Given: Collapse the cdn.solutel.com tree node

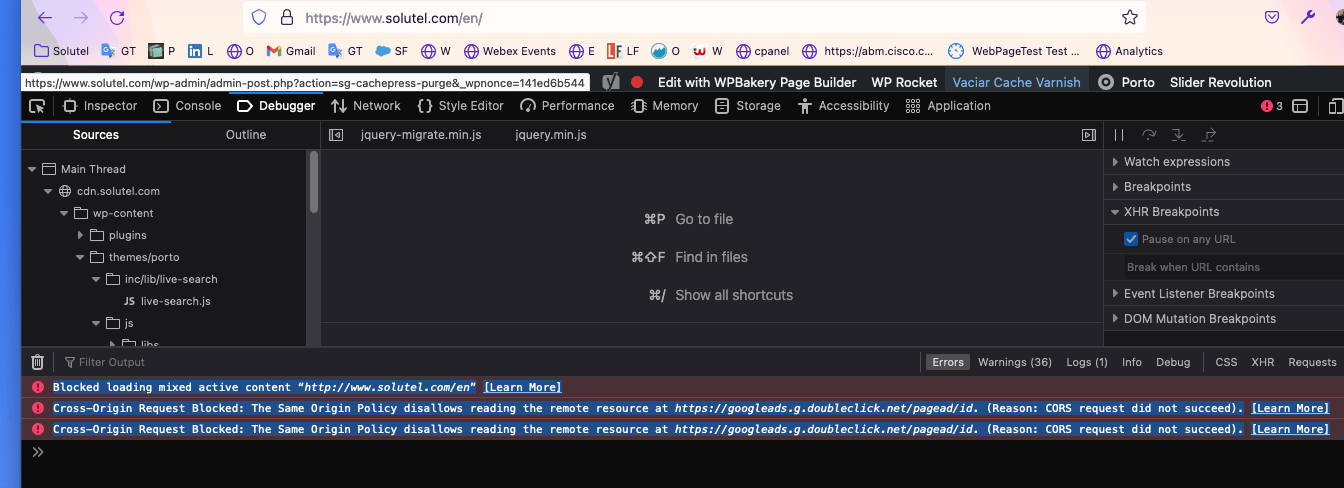Looking at the screenshot, I should tap(48, 191).
